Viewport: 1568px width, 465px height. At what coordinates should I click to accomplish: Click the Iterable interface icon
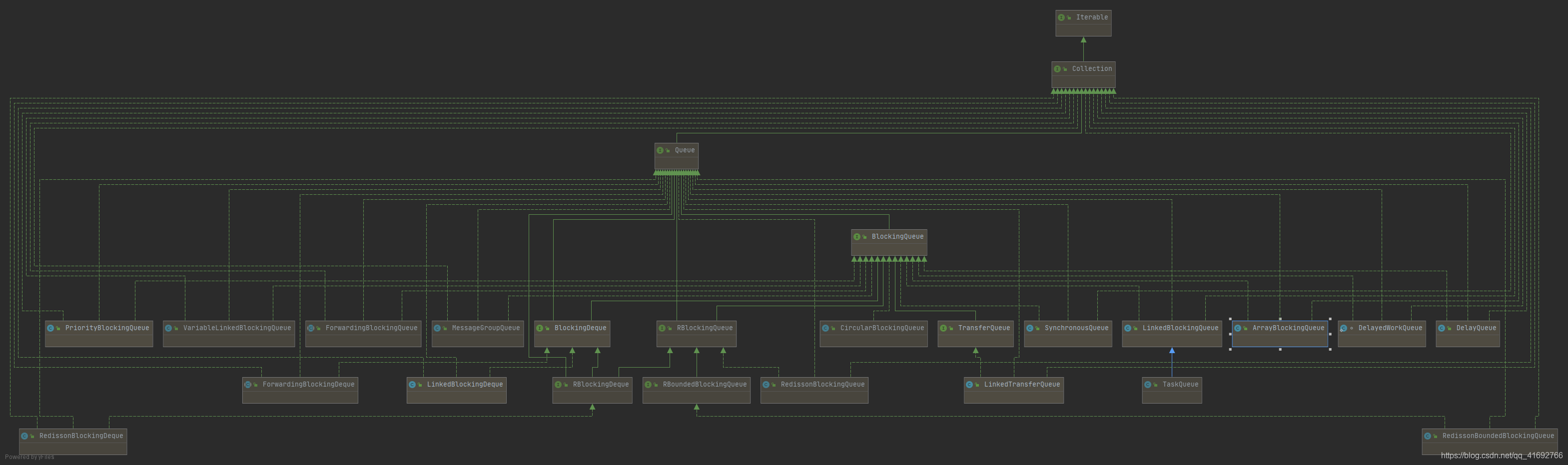click(1061, 17)
